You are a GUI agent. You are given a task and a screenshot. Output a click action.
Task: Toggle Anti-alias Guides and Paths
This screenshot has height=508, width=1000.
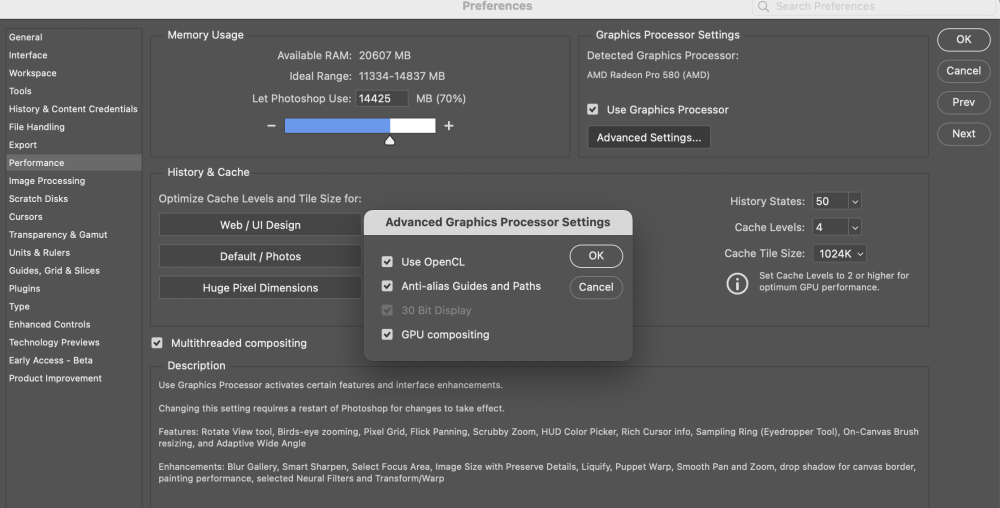coord(387,286)
